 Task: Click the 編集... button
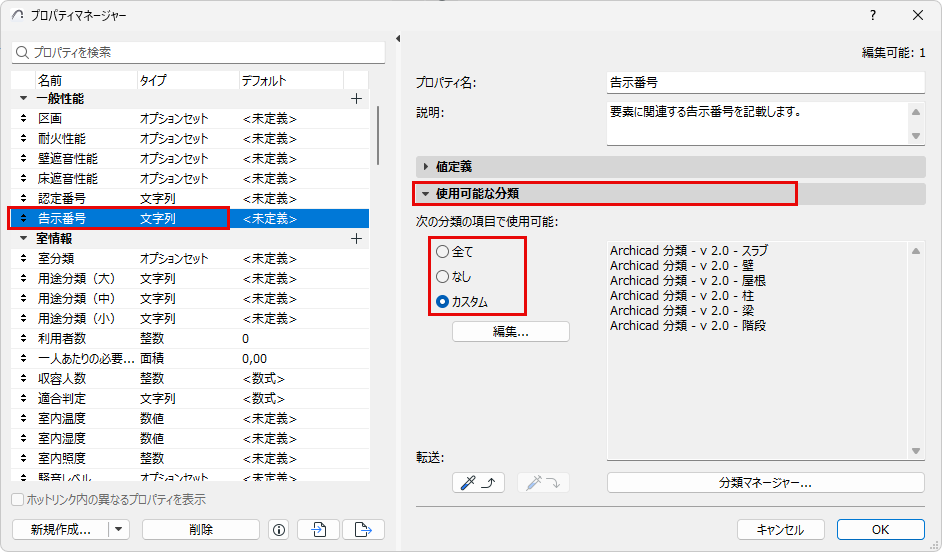(x=511, y=332)
